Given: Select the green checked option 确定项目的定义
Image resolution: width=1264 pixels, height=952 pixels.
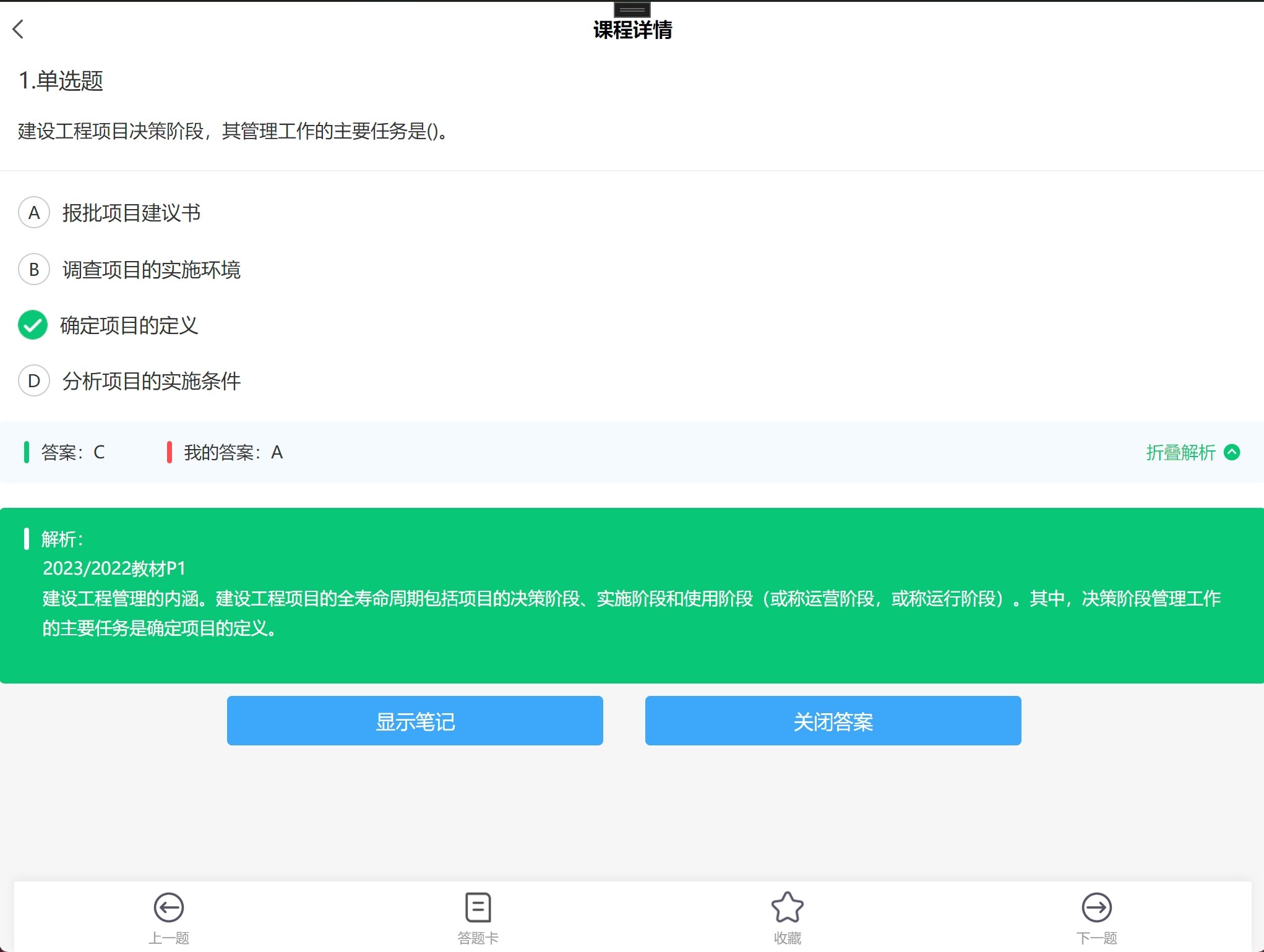Looking at the screenshot, I should click(x=33, y=325).
